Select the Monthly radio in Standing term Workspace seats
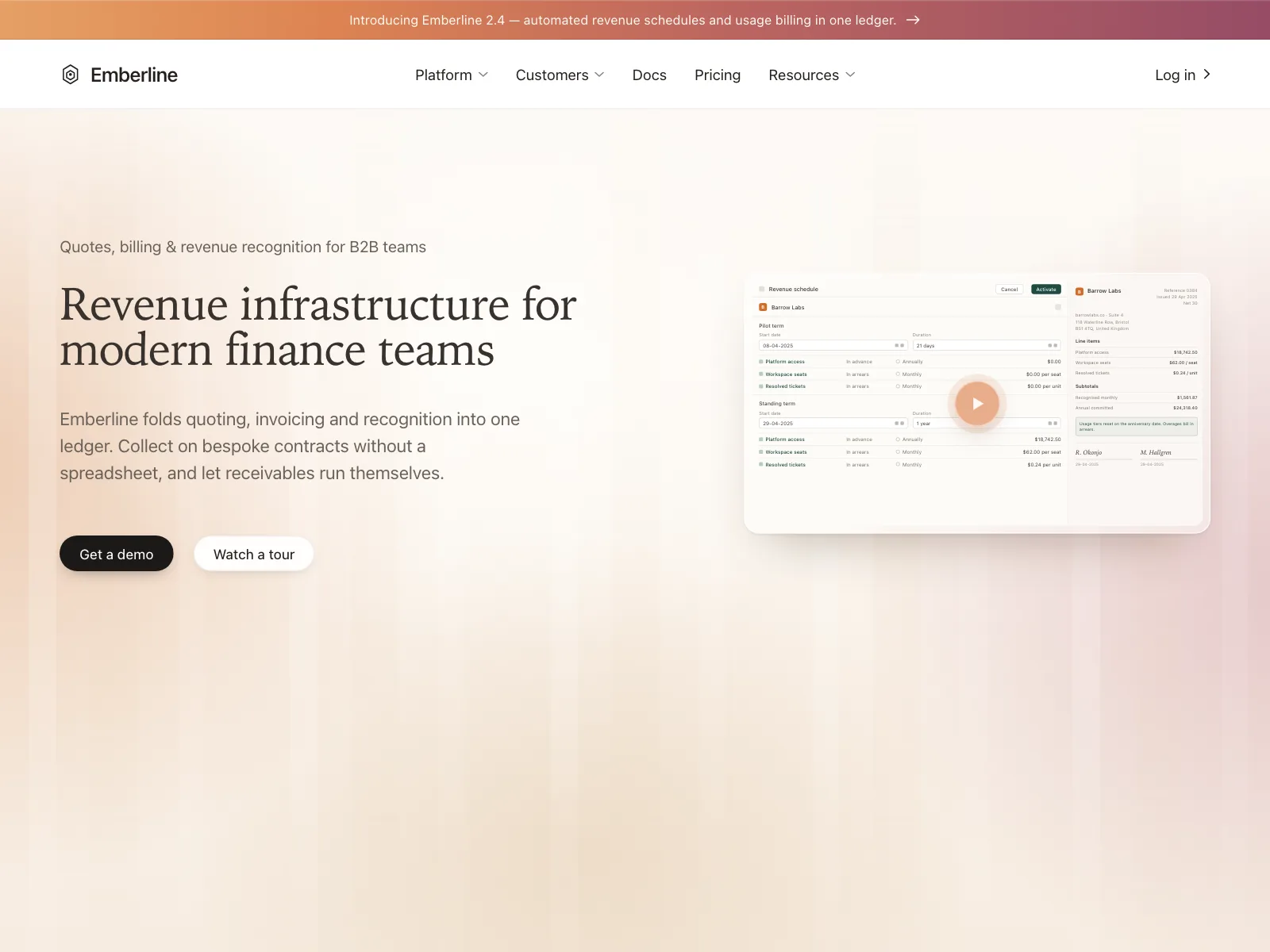Image resolution: width=1270 pixels, height=952 pixels. point(898,452)
